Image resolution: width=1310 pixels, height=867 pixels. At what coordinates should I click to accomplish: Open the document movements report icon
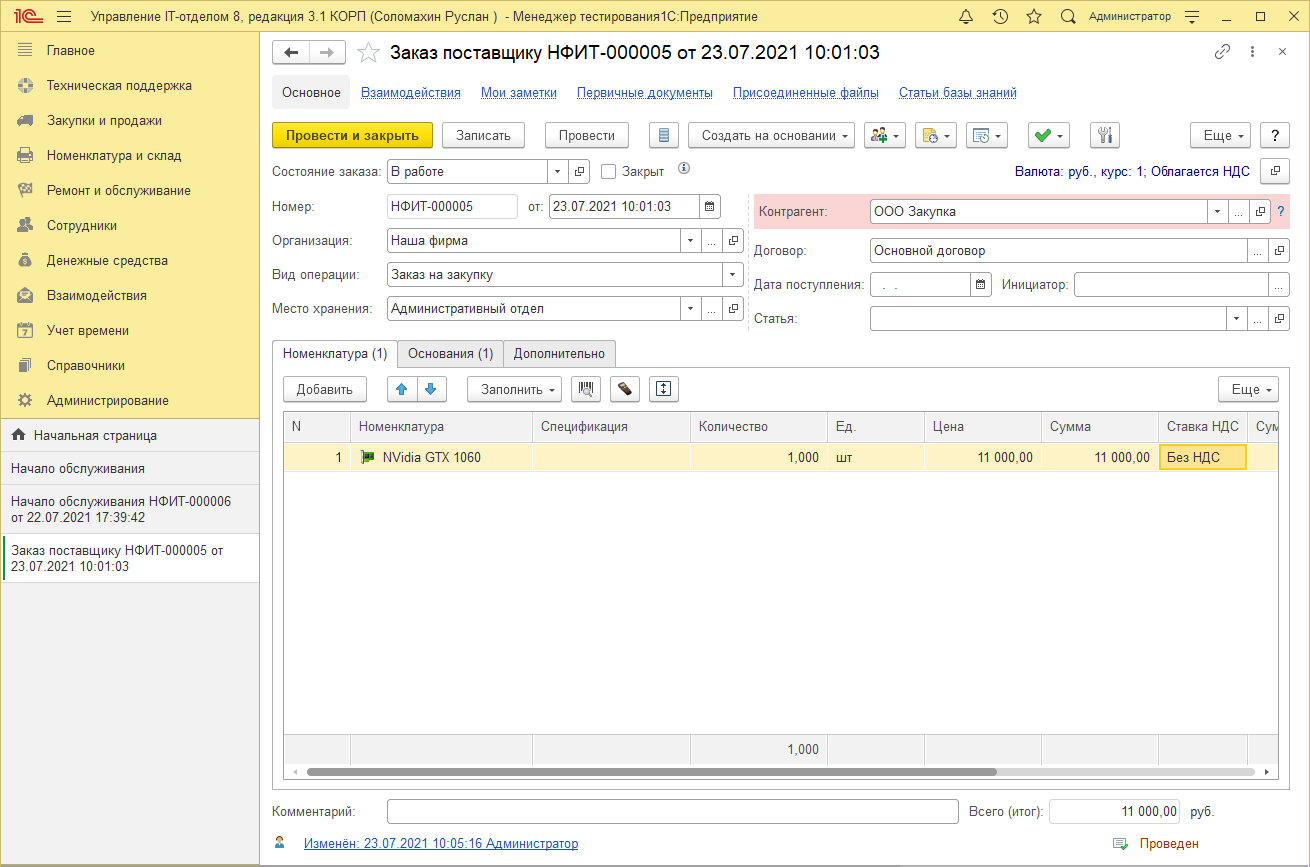[664, 136]
